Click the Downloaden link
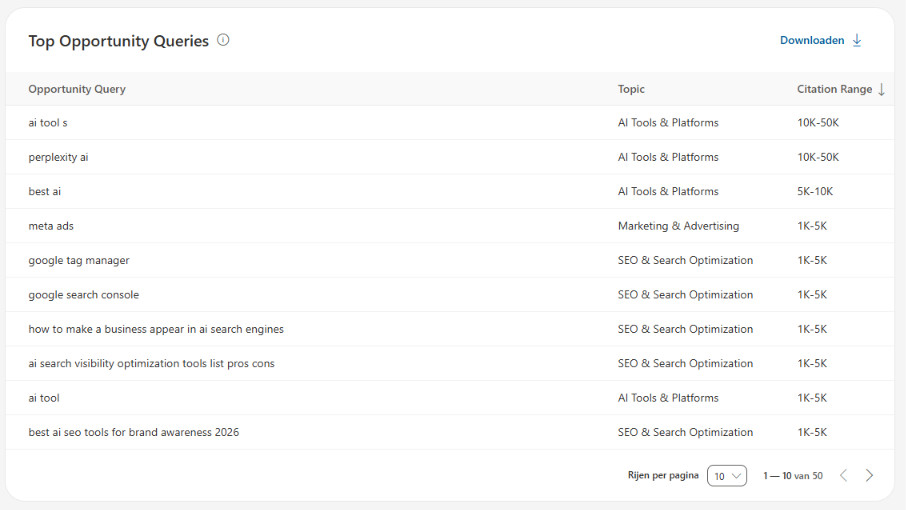Screen dimensions: 906x510 pyautogui.click(x=812, y=40)
